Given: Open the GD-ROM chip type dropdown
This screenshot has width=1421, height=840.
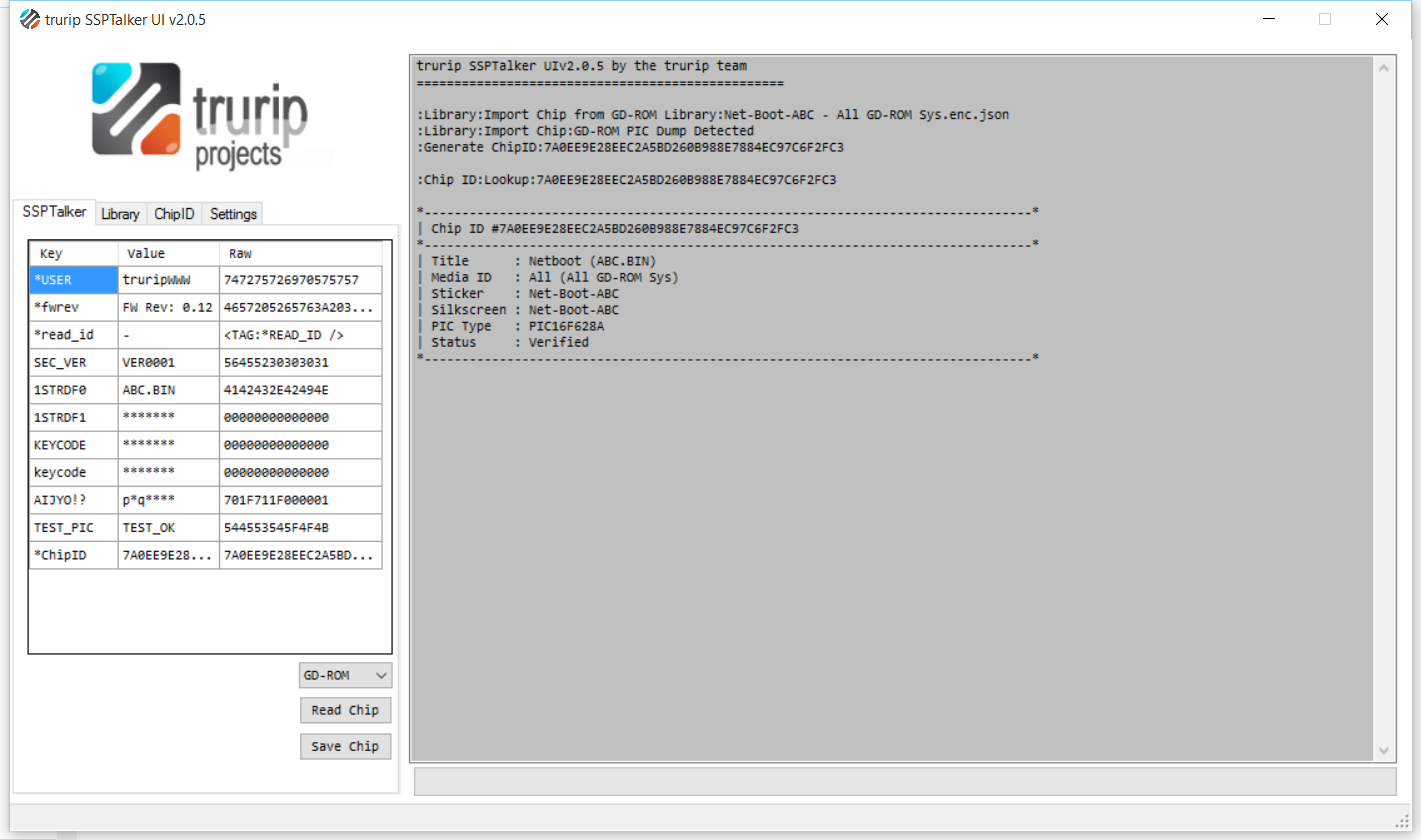Looking at the screenshot, I should [x=345, y=676].
